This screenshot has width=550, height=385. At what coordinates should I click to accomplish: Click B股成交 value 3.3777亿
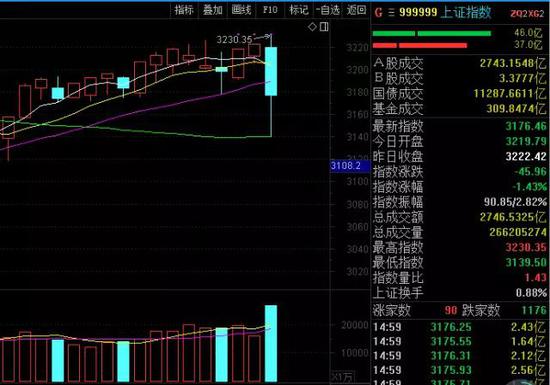tap(523, 78)
